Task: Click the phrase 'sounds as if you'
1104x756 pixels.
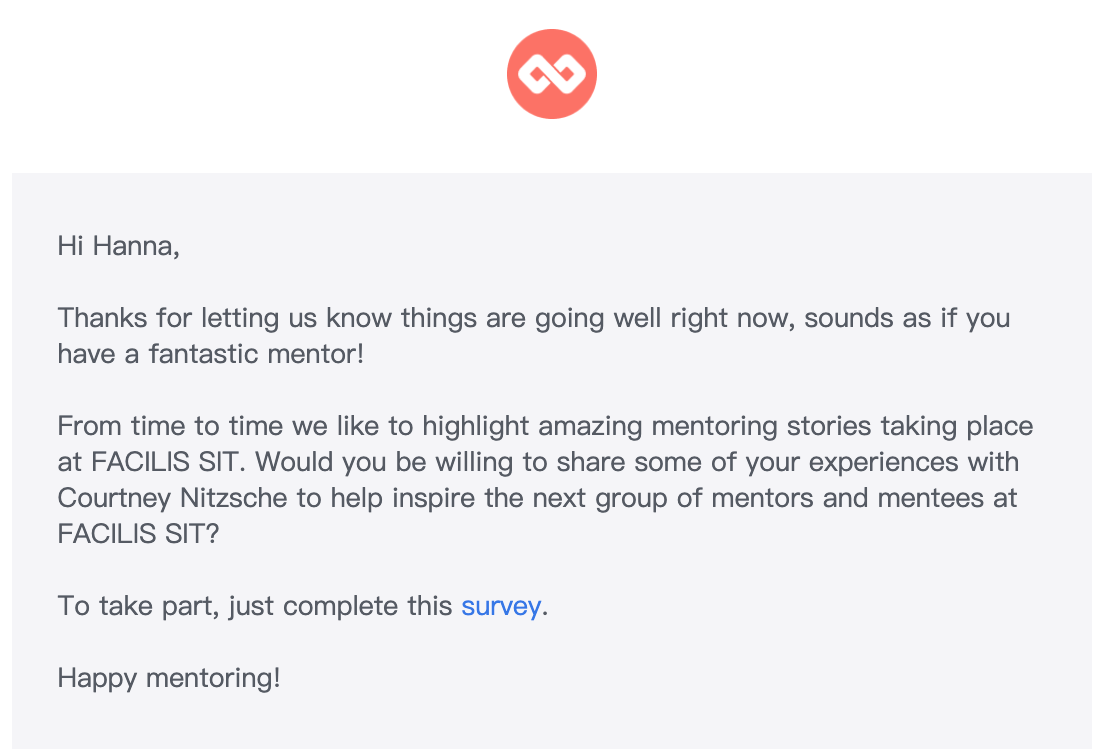Action: coord(907,318)
